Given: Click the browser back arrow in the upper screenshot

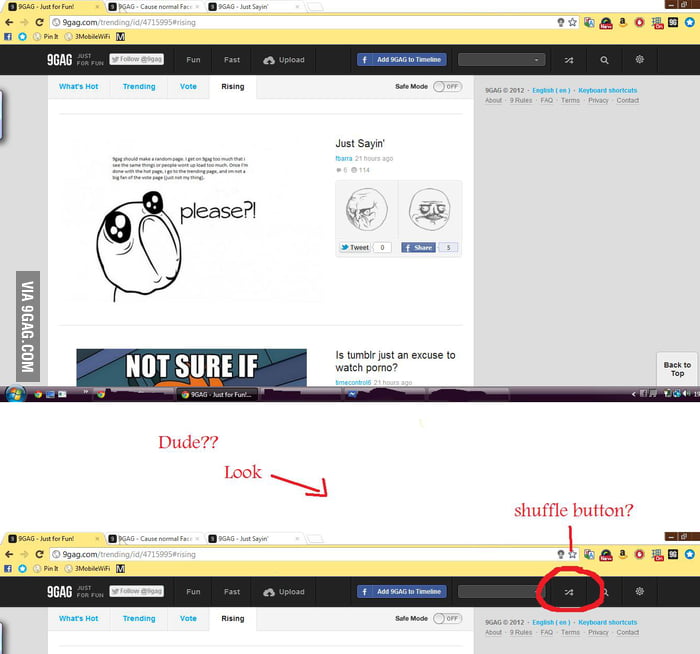Looking at the screenshot, I should tap(9, 22).
